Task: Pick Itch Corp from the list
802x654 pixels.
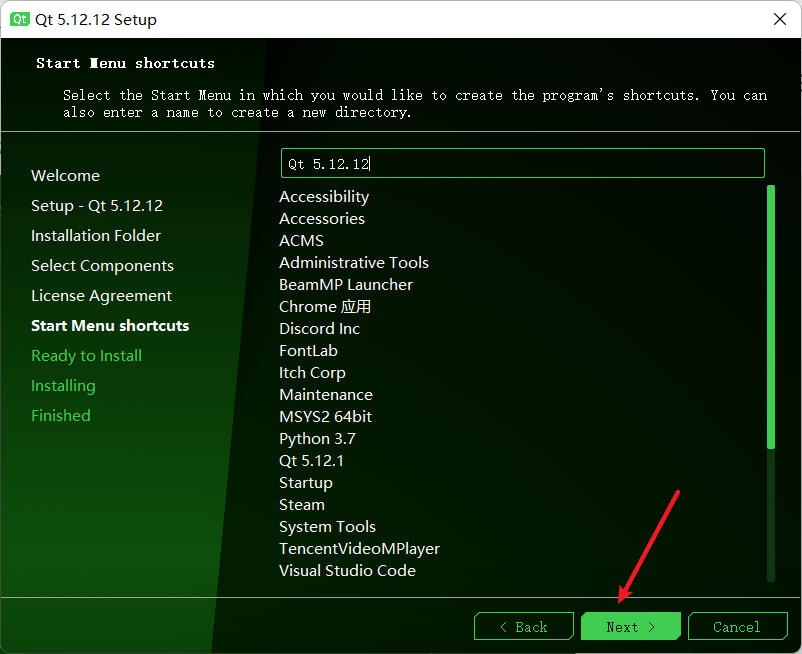Action: (x=312, y=373)
